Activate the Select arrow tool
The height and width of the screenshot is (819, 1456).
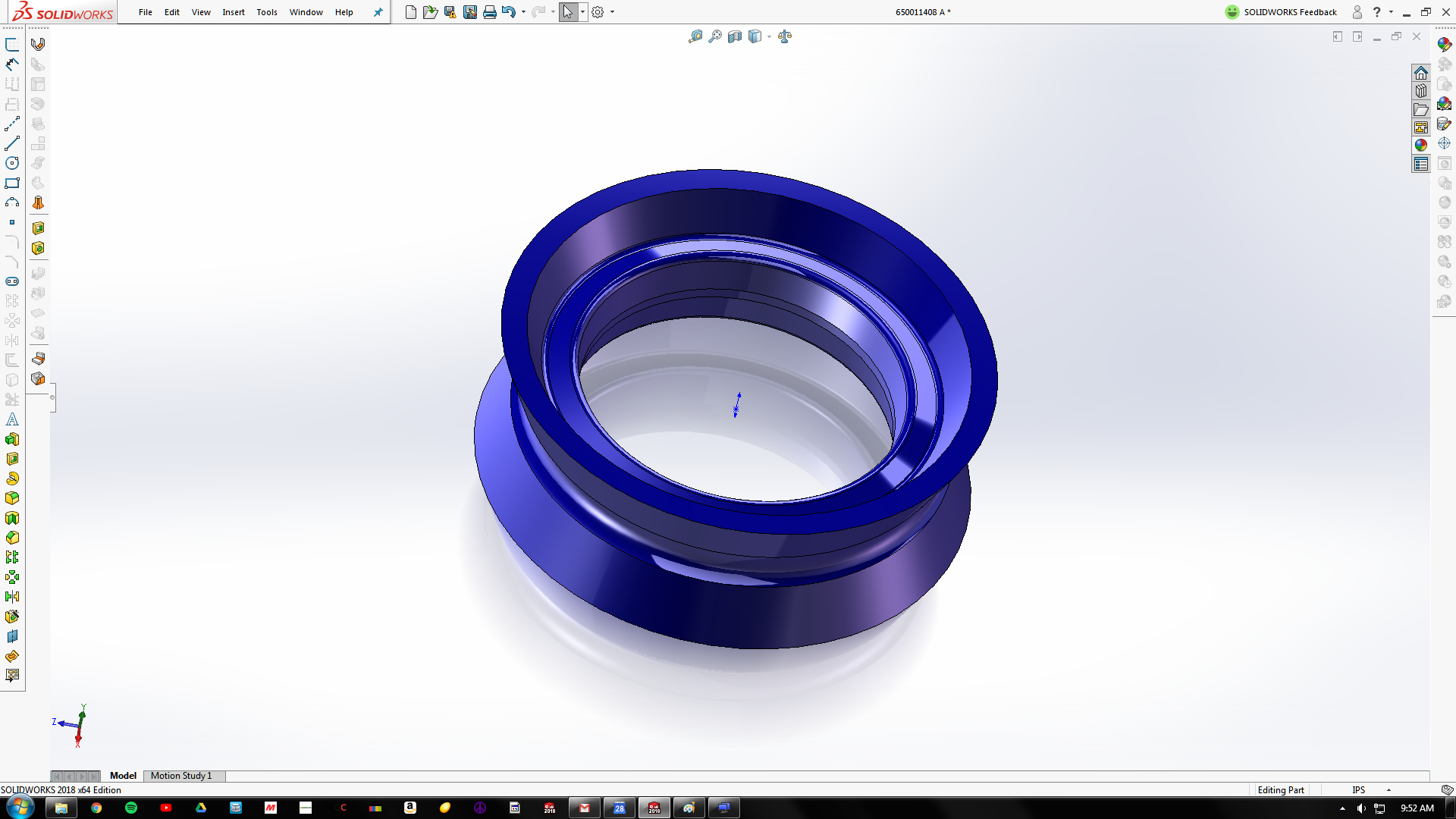tap(568, 11)
